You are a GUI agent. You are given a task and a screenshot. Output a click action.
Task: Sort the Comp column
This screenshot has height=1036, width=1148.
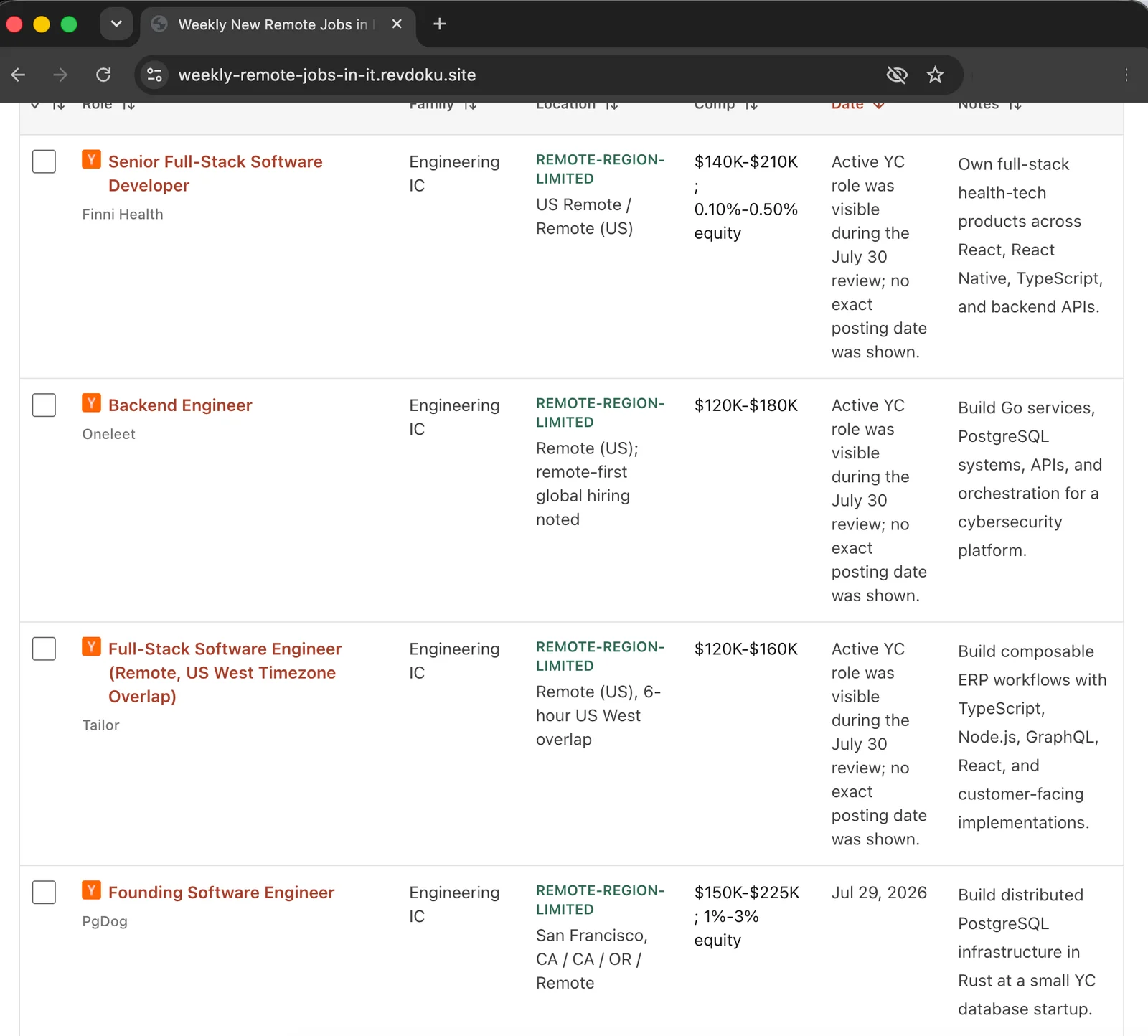[x=751, y=105]
